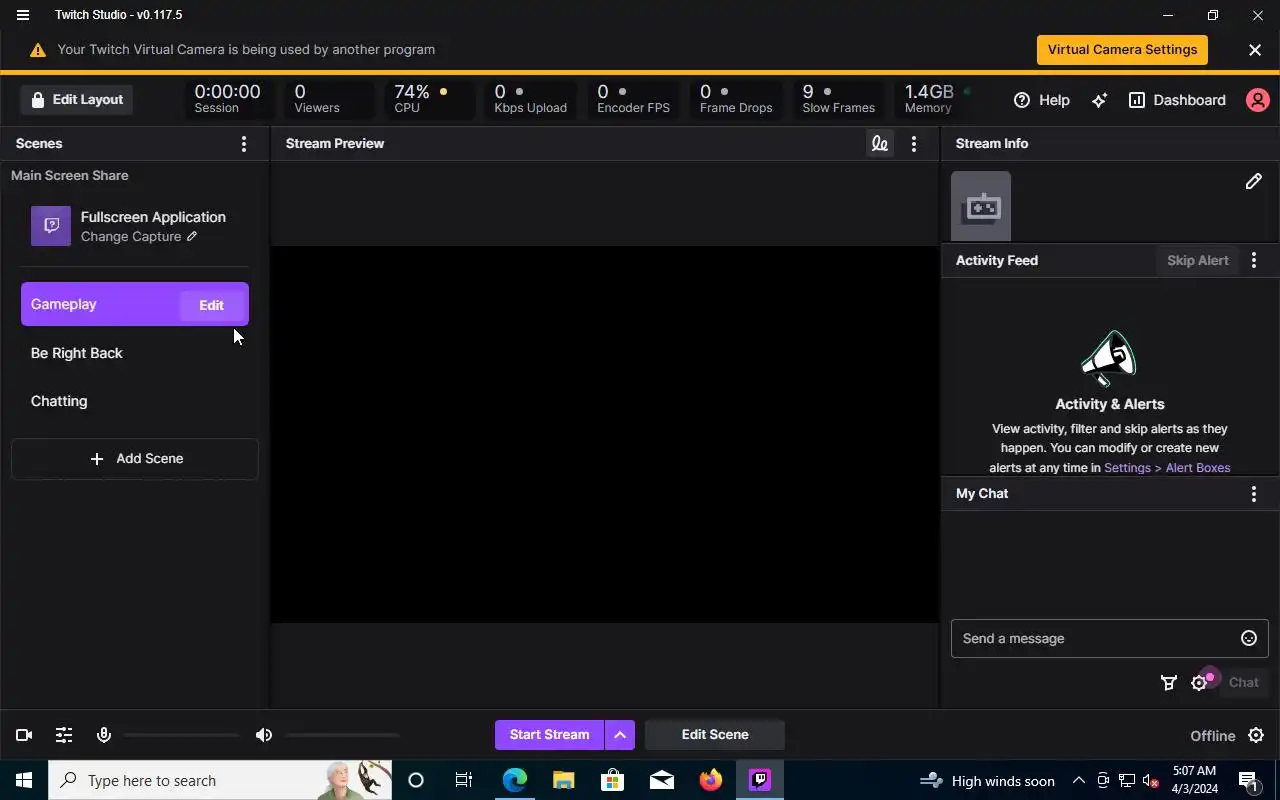Open the hamburger menu in title bar
Viewport: 1280px width, 800px height.
[x=23, y=15]
